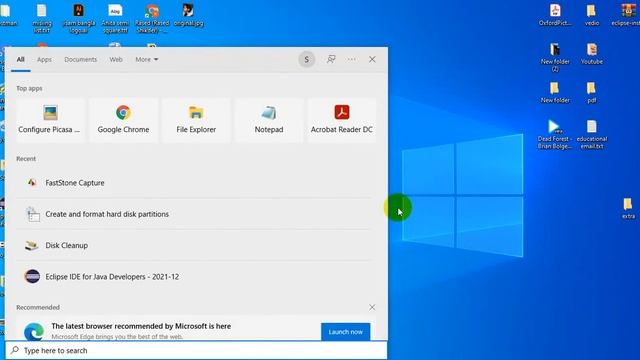Select the extra folder on desktop

(x=628, y=209)
